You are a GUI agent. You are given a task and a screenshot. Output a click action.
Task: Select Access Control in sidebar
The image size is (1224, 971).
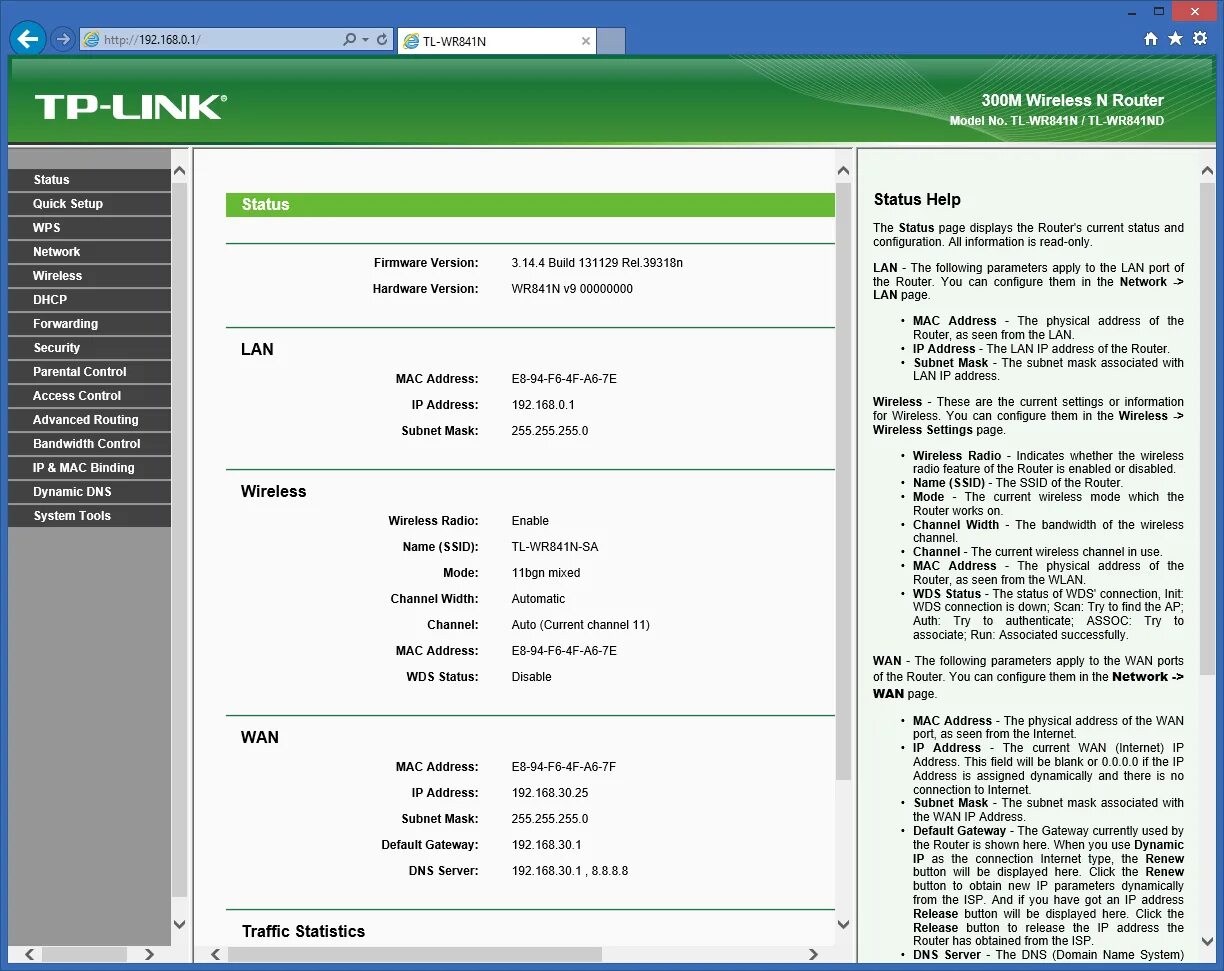(89, 396)
